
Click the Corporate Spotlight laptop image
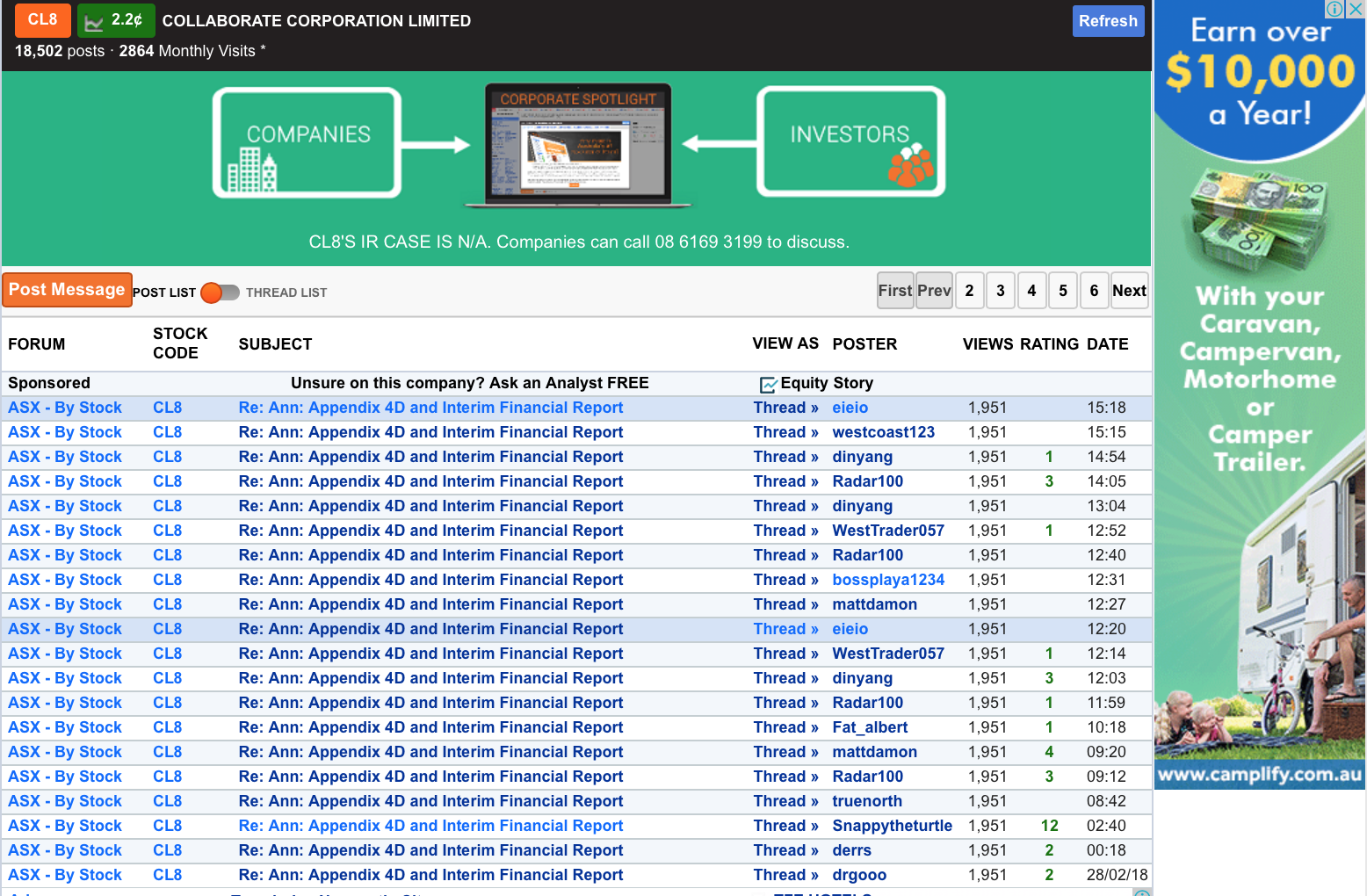578,145
